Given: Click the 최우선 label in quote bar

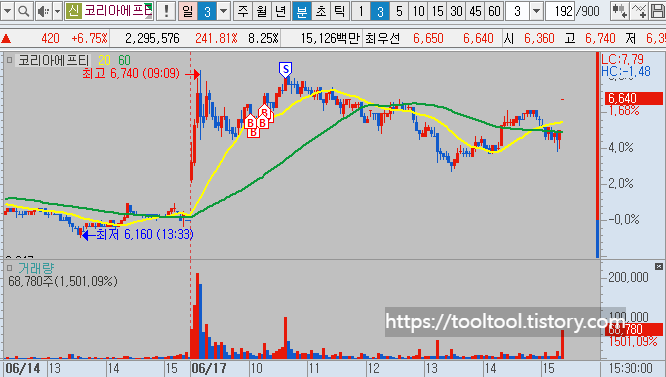Looking at the screenshot, I should (x=383, y=39).
